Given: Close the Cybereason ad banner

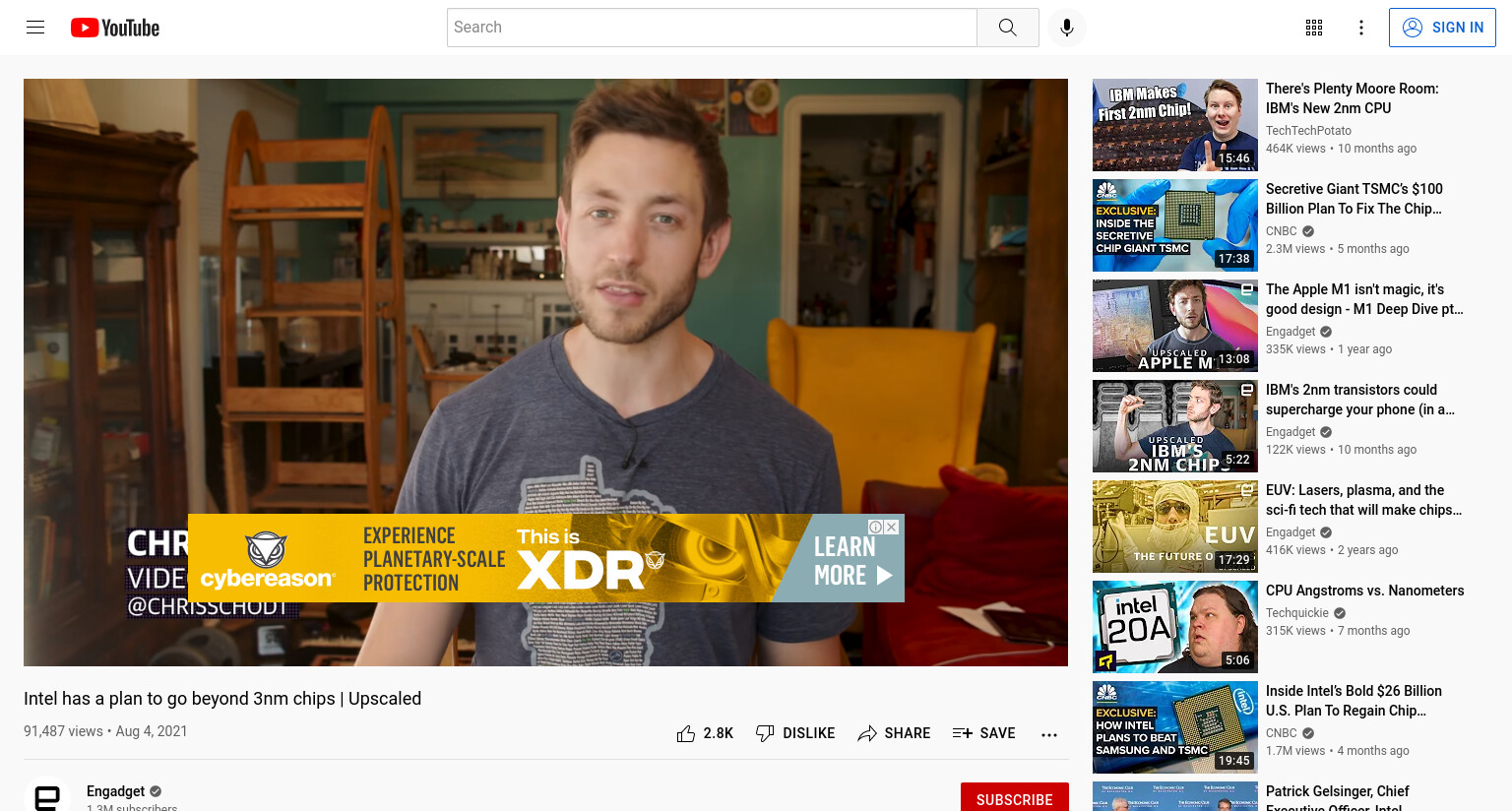Looking at the screenshot, I should 892,527.
